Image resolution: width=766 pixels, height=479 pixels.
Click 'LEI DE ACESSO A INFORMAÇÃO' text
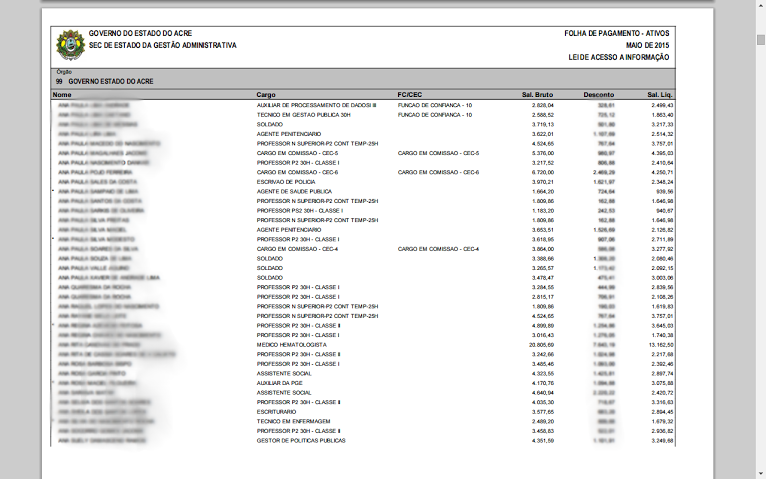tap(622, 58)
